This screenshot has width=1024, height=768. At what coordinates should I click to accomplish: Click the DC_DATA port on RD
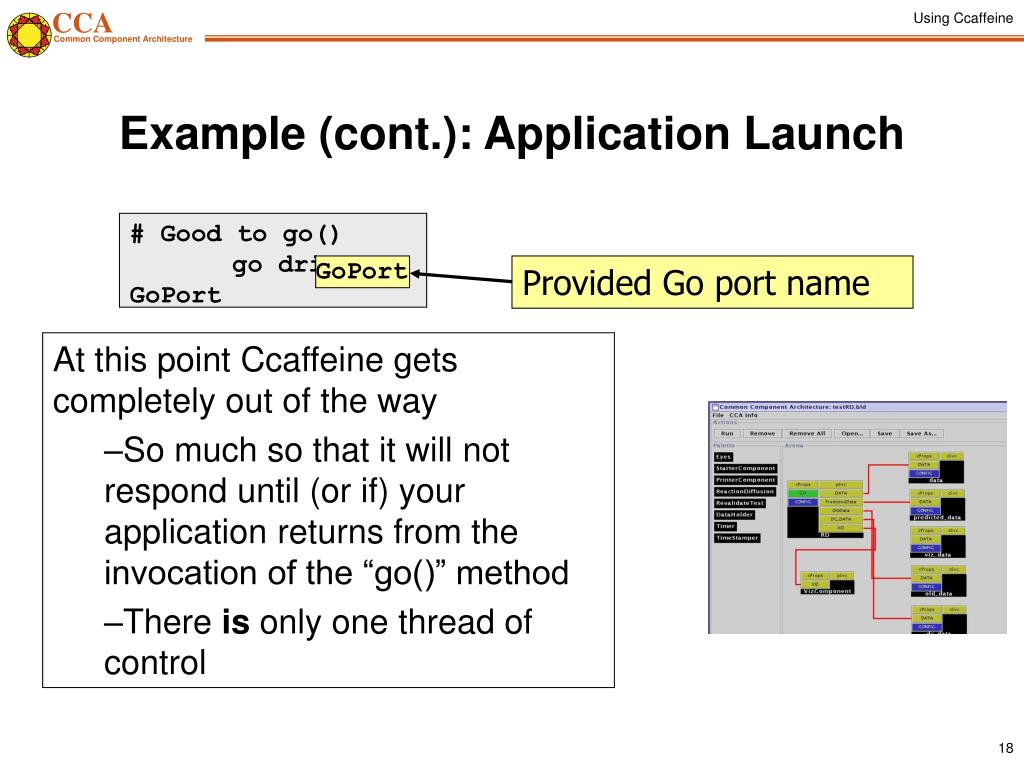[x=841, y=519]
